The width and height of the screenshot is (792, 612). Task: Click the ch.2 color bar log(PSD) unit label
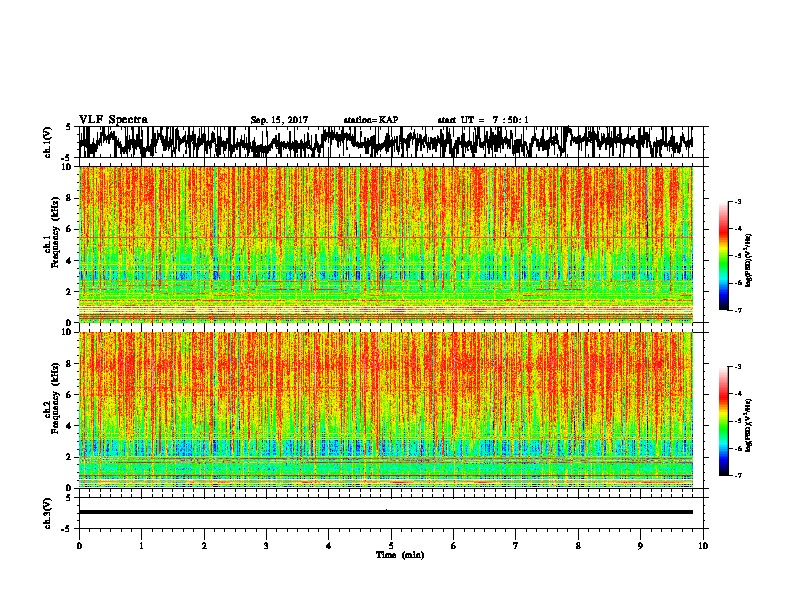coord(749,425)
